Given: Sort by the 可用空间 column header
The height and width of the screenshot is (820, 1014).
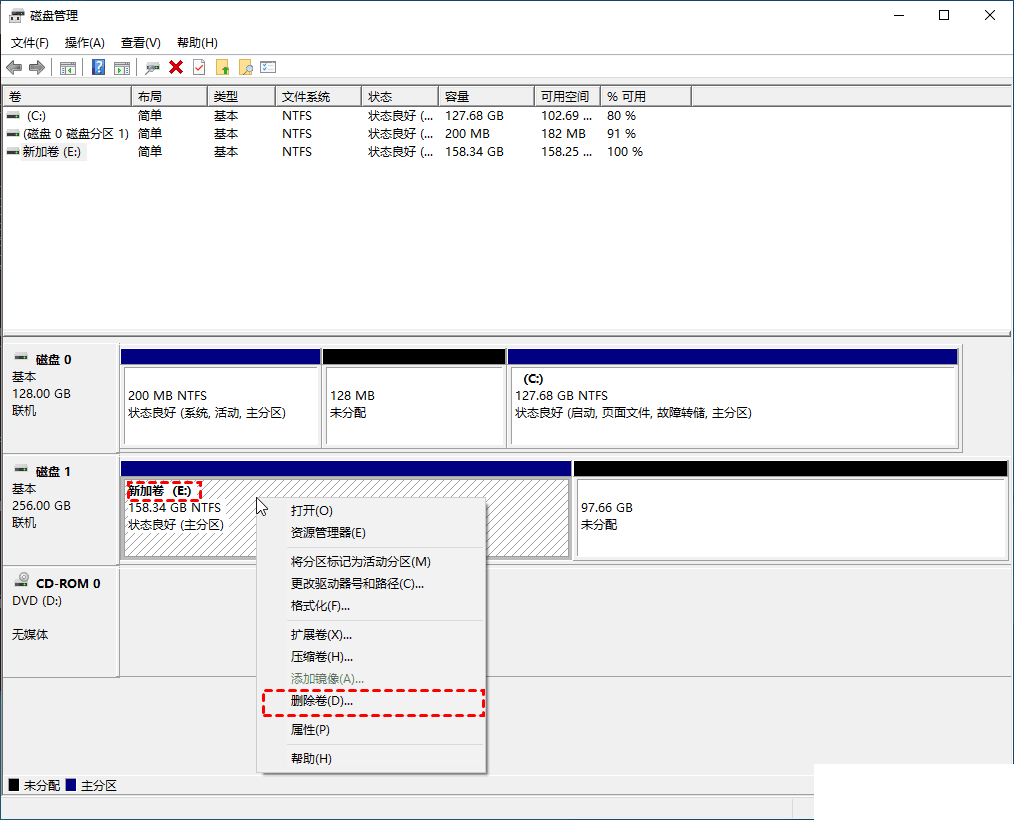Looking at the screenshot, I should pos(568,96).
